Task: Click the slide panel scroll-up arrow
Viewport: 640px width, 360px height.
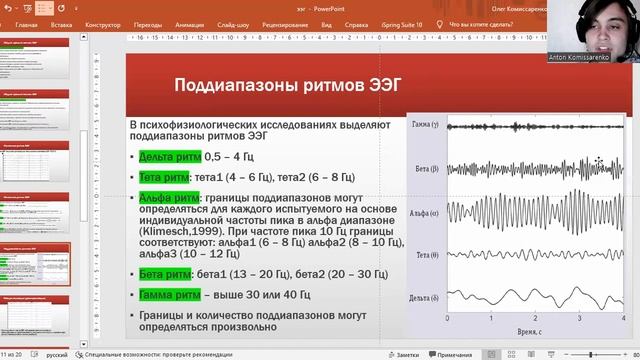Action: click(84, 37)
